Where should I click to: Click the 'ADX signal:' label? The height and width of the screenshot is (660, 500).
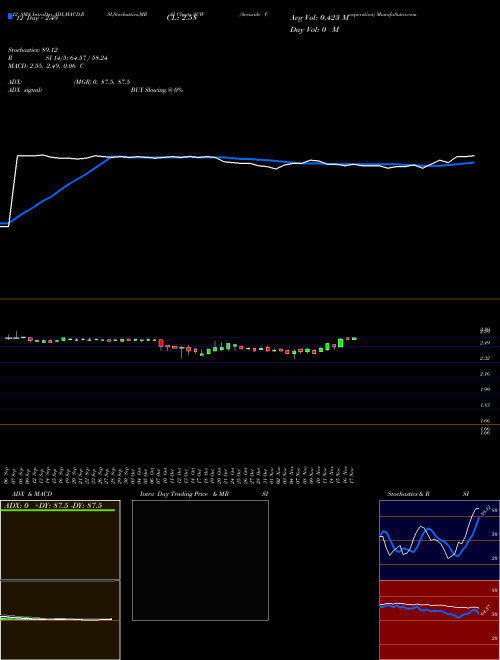coord(24,90)
